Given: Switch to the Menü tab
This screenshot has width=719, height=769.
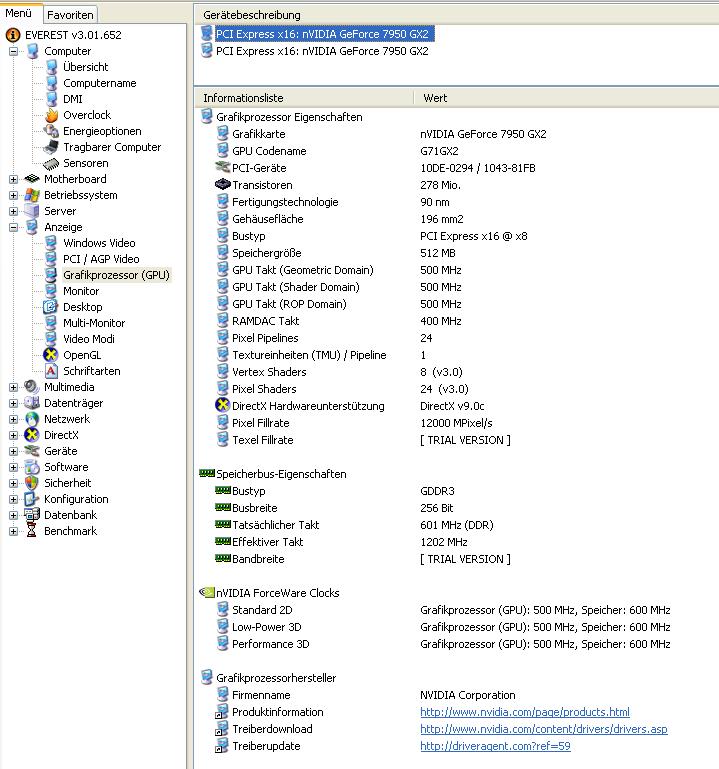Looking at the screenshot, I should coord(19,13).
